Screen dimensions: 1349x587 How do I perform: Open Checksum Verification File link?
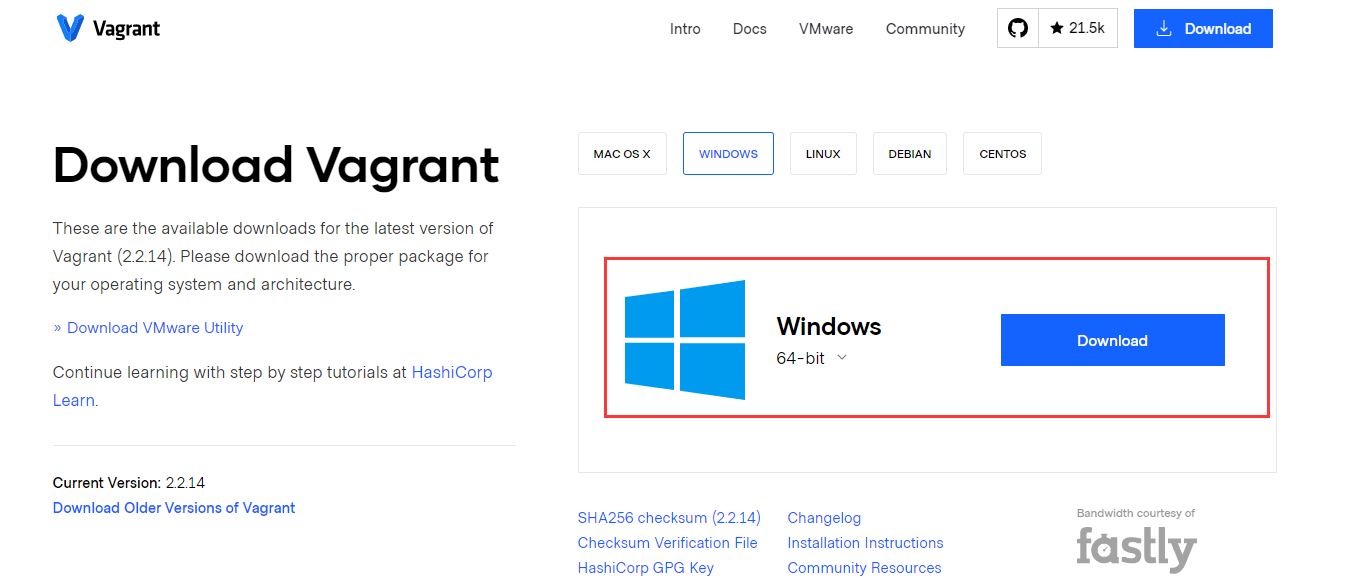[x=668, y=543]
